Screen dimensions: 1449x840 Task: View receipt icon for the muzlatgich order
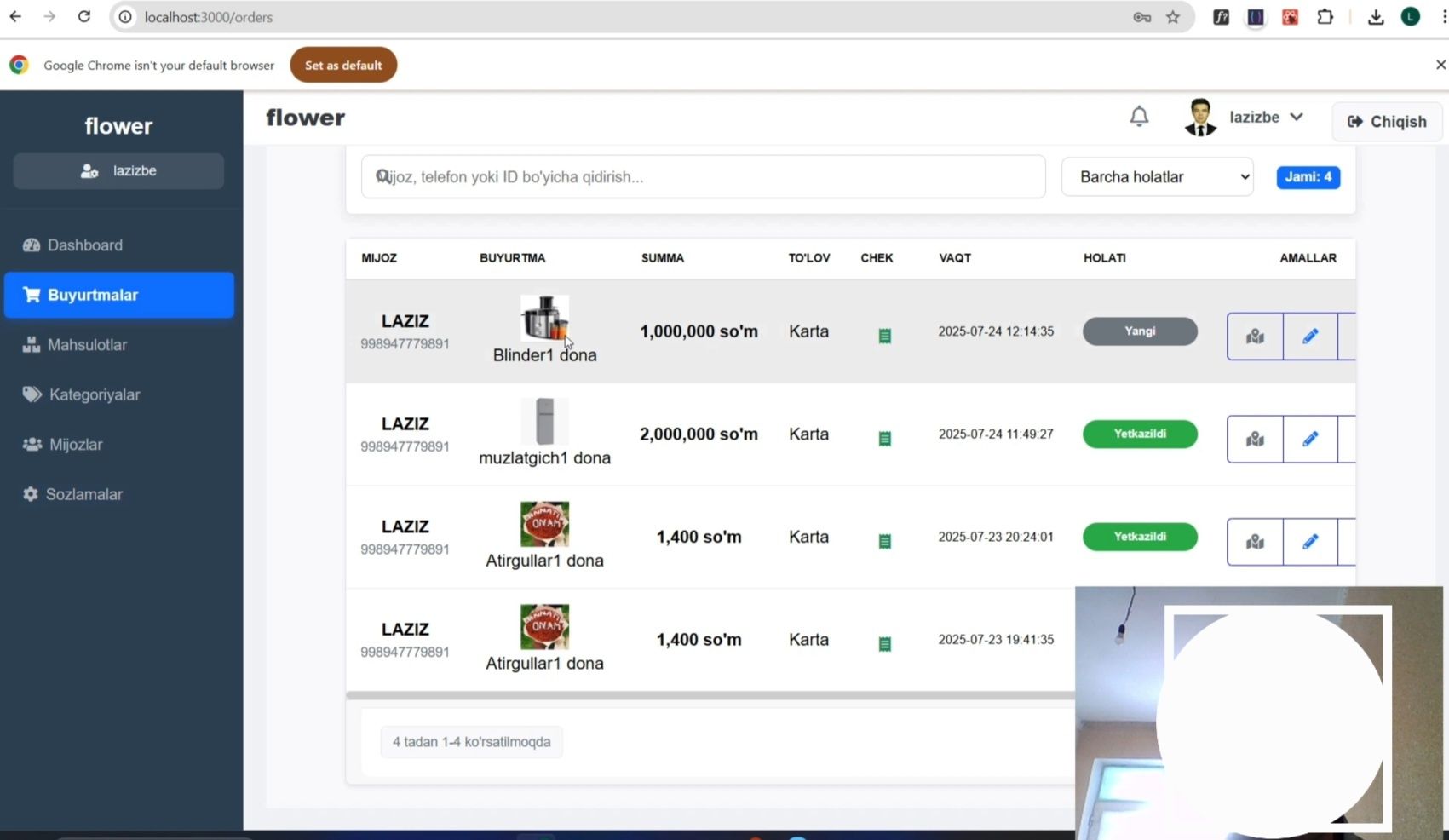pos(885,438)
